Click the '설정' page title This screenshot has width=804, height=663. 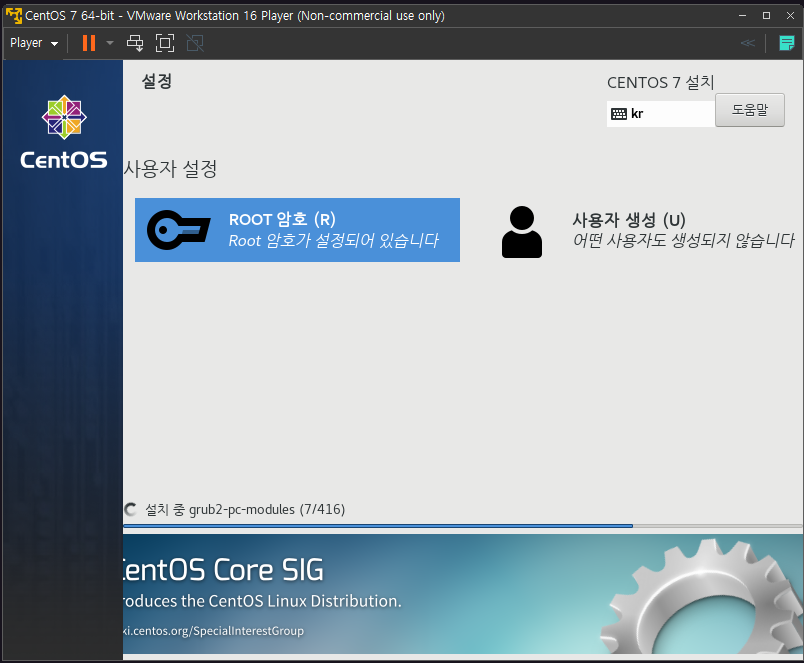click(x=157, y=81)
